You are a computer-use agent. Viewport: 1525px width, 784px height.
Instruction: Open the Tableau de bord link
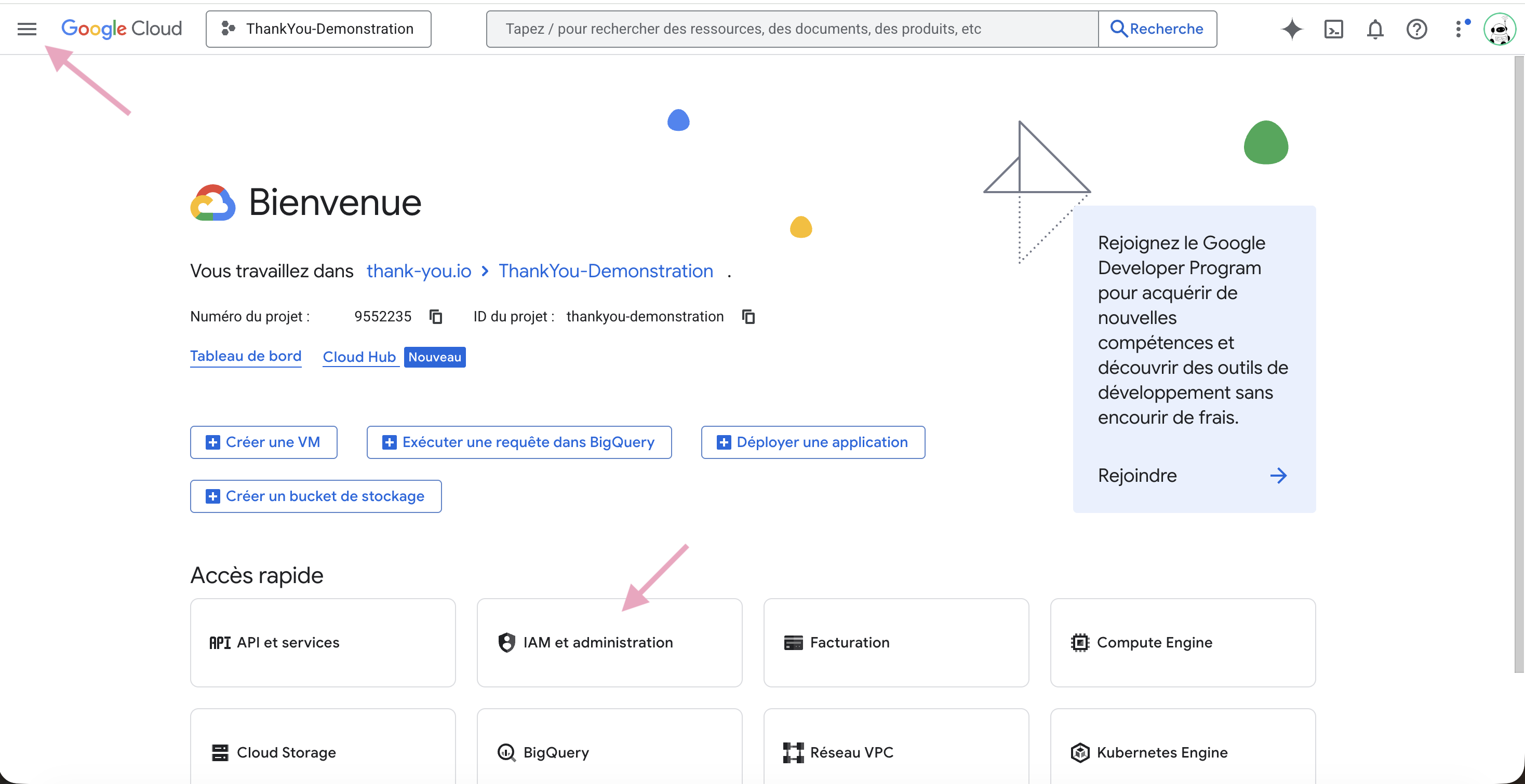click(x=246, y=356)
